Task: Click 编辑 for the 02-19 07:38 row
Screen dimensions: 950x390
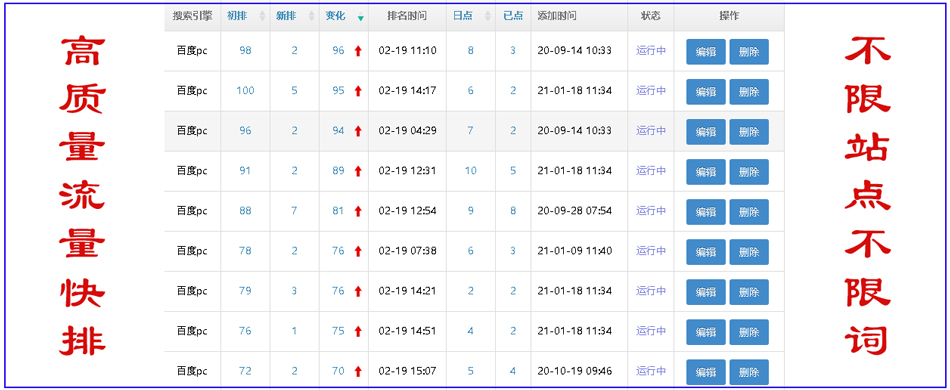Action: point(706,251)
